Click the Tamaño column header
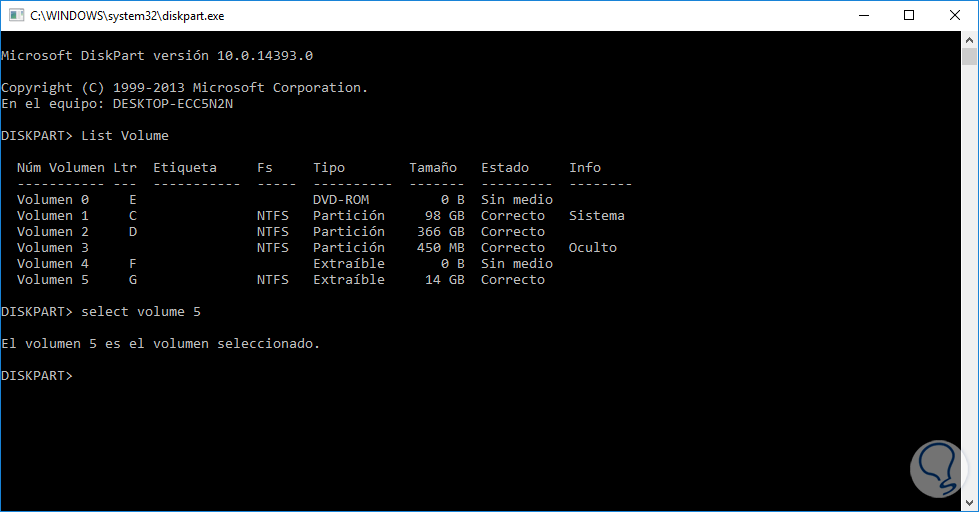The width and height of the screenshot is (979, 512). pos(433,168)
